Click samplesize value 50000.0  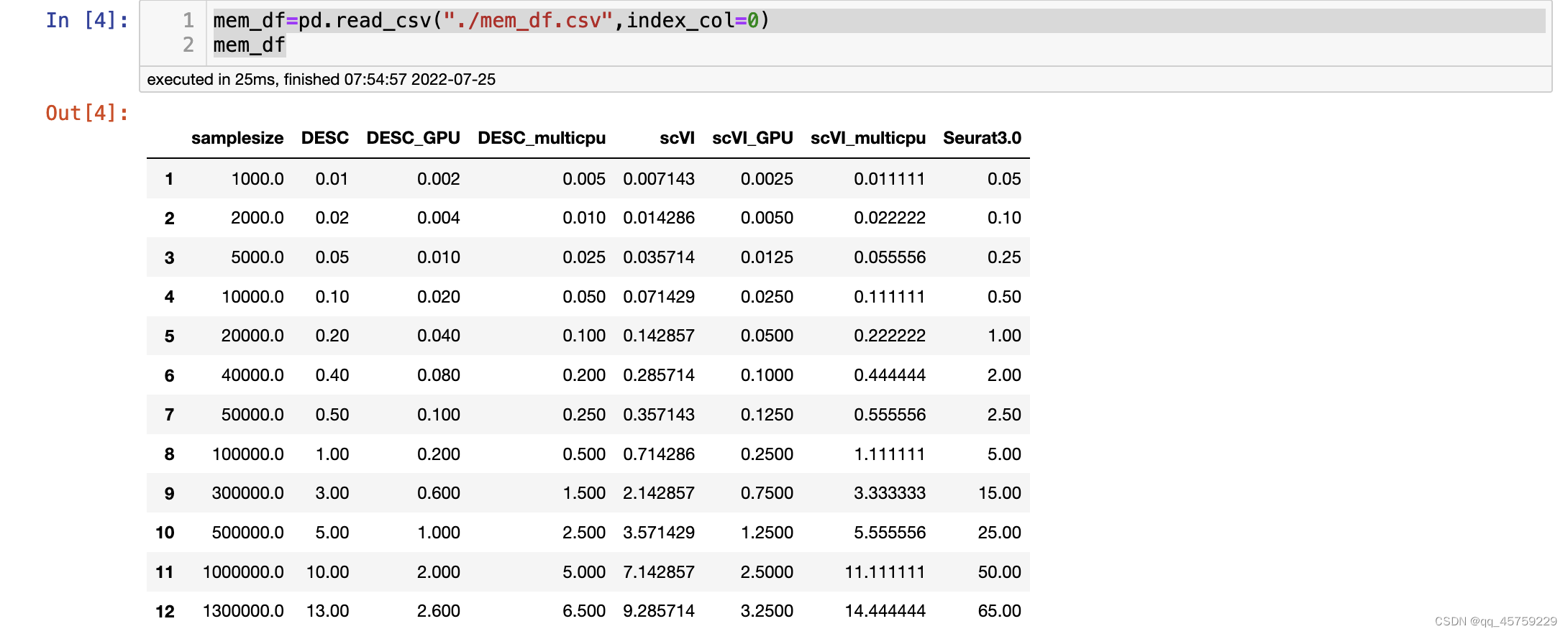tap(252, 415)
